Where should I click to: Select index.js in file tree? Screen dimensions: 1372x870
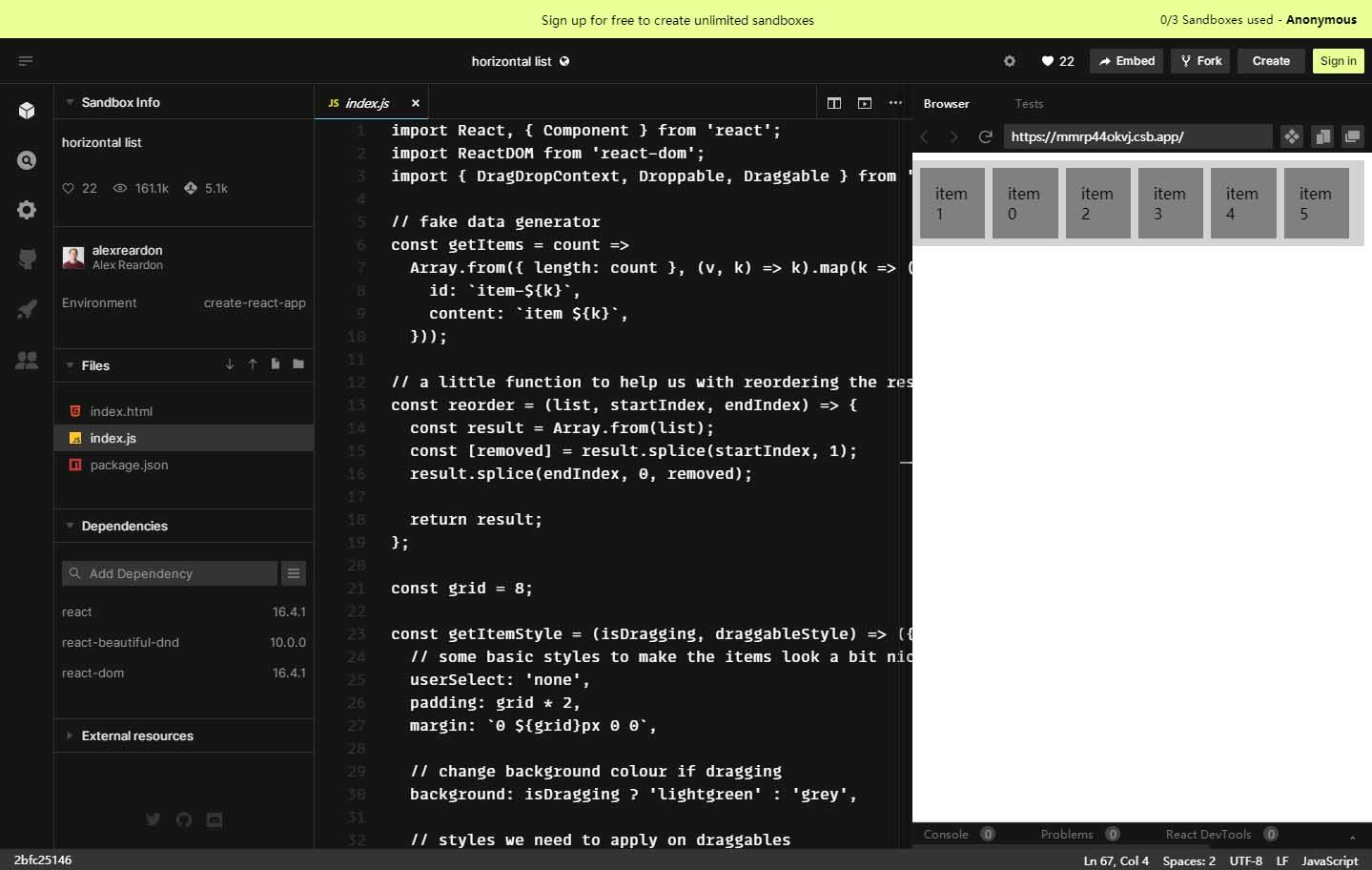point(184,438)
